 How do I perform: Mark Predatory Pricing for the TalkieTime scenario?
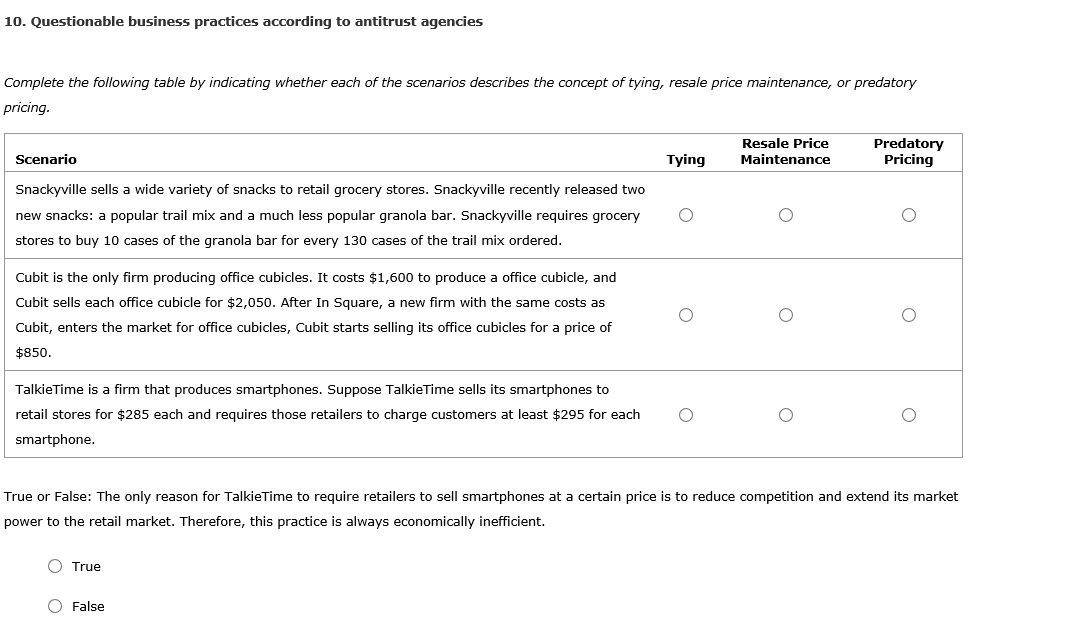coord(908,415)
